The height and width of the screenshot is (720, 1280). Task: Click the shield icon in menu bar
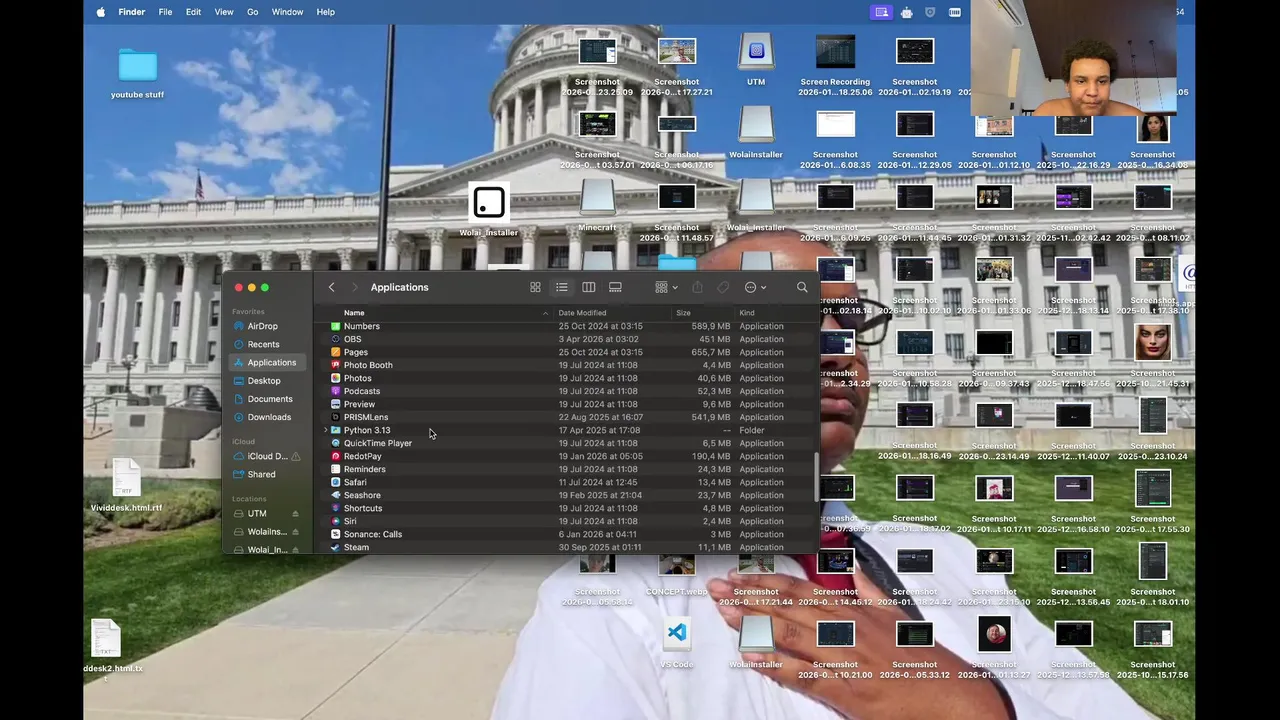pyautogui.click(x=930, y=12)
